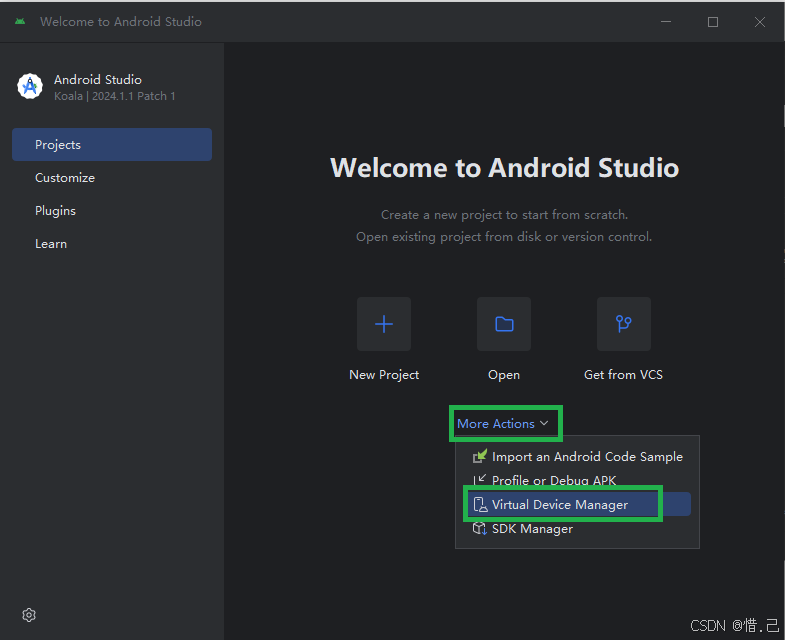The width and height of the screenshot is (785, 640).
Task: Click the New Project plus icon
Action: tap(384, 324)
